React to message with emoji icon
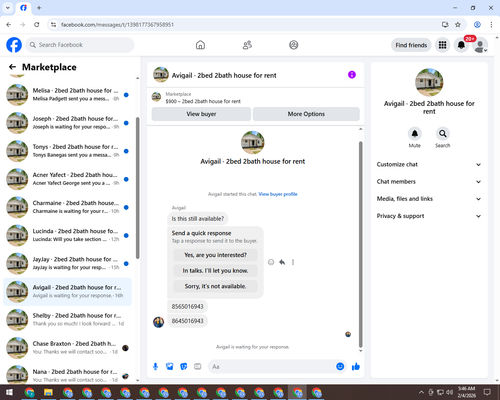 [271, 262]
